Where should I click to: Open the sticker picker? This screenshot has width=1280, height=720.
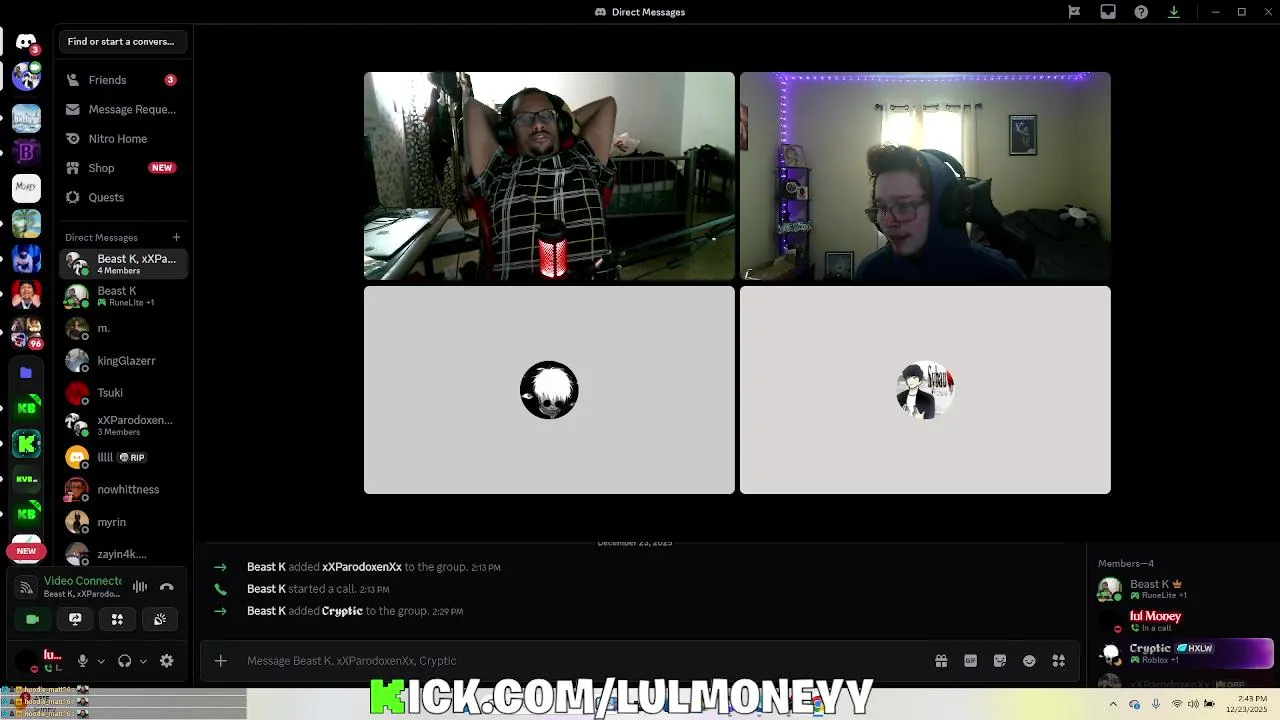point(1000,661)
